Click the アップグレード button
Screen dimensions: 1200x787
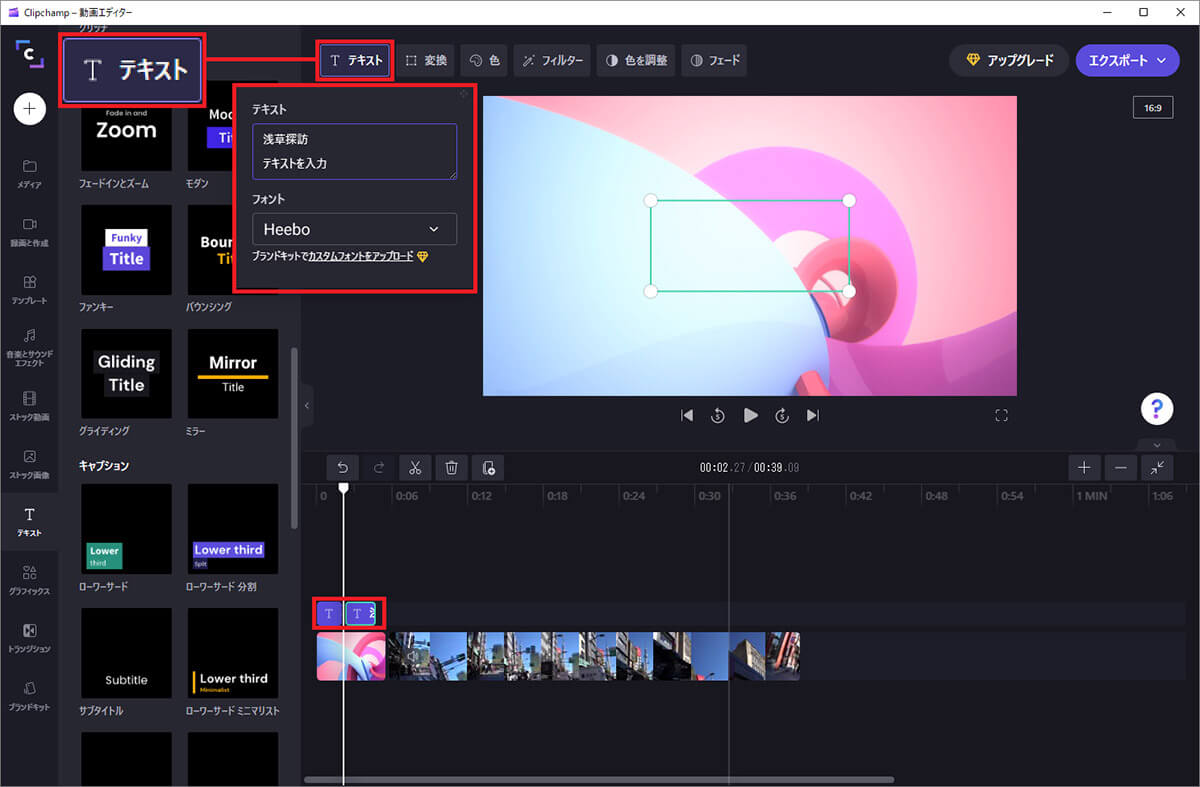1009,60
